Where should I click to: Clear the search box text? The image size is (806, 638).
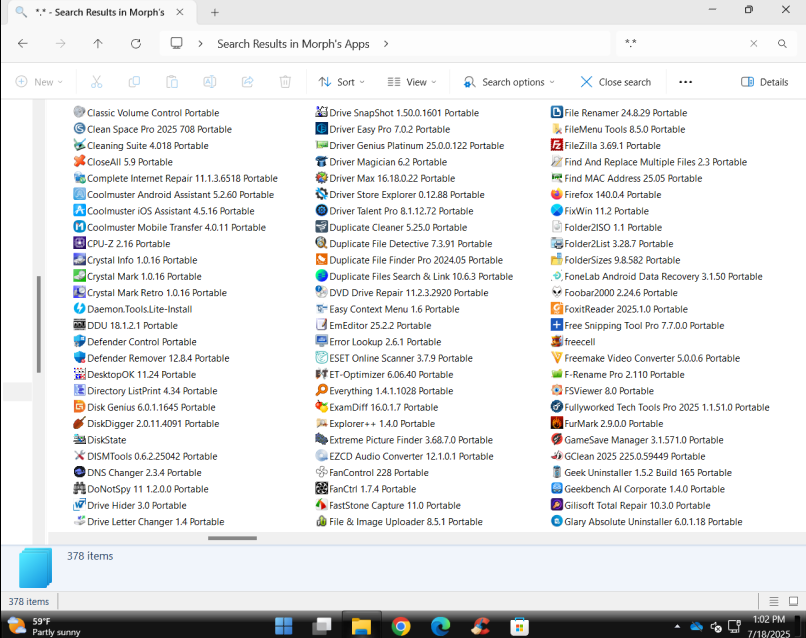pyautogui.click(x=754, y=44)
